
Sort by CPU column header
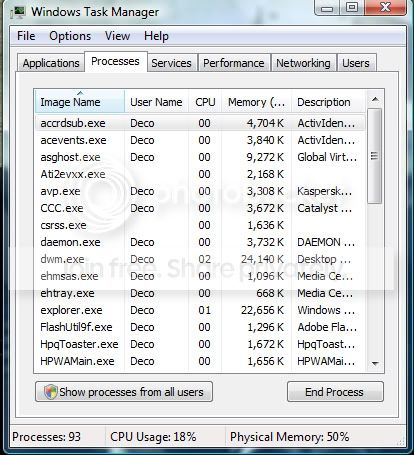click(205, 101)
